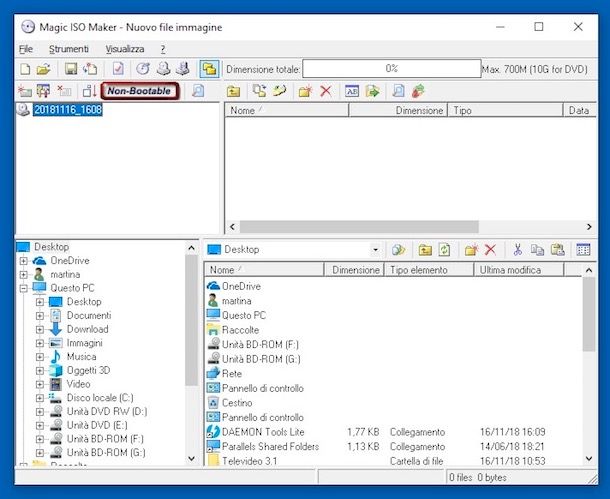
Task: Sort image list by Dimensione column
Action: coord(398,110)
